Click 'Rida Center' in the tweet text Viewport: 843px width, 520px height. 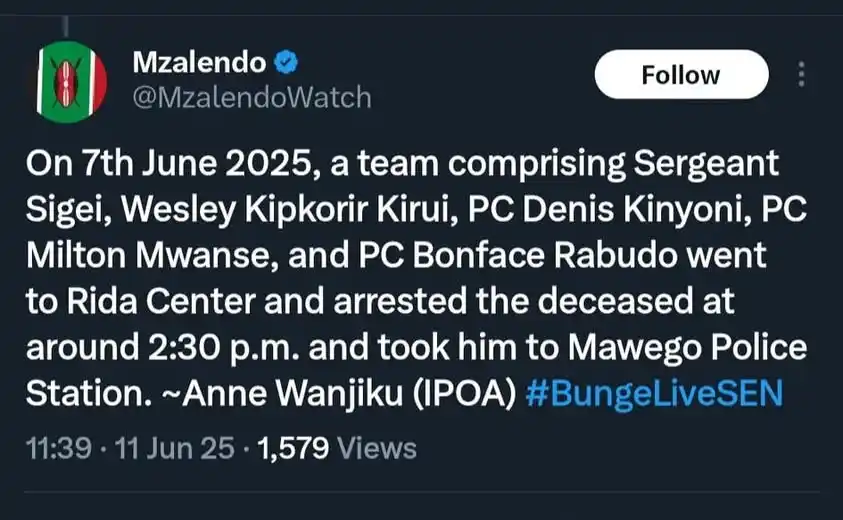coord(161,302)
